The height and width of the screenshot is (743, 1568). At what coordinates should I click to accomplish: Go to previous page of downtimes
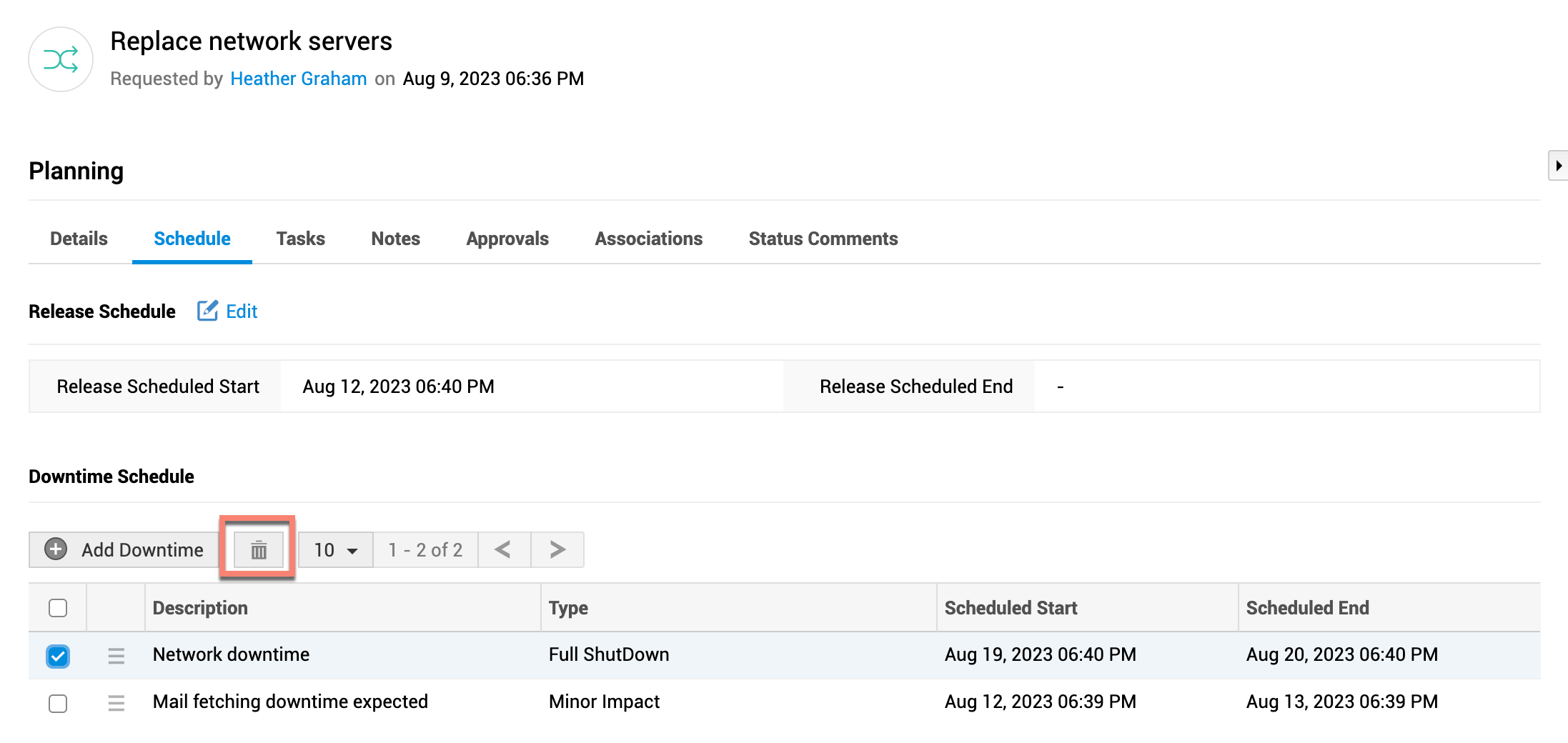(503, 549)
